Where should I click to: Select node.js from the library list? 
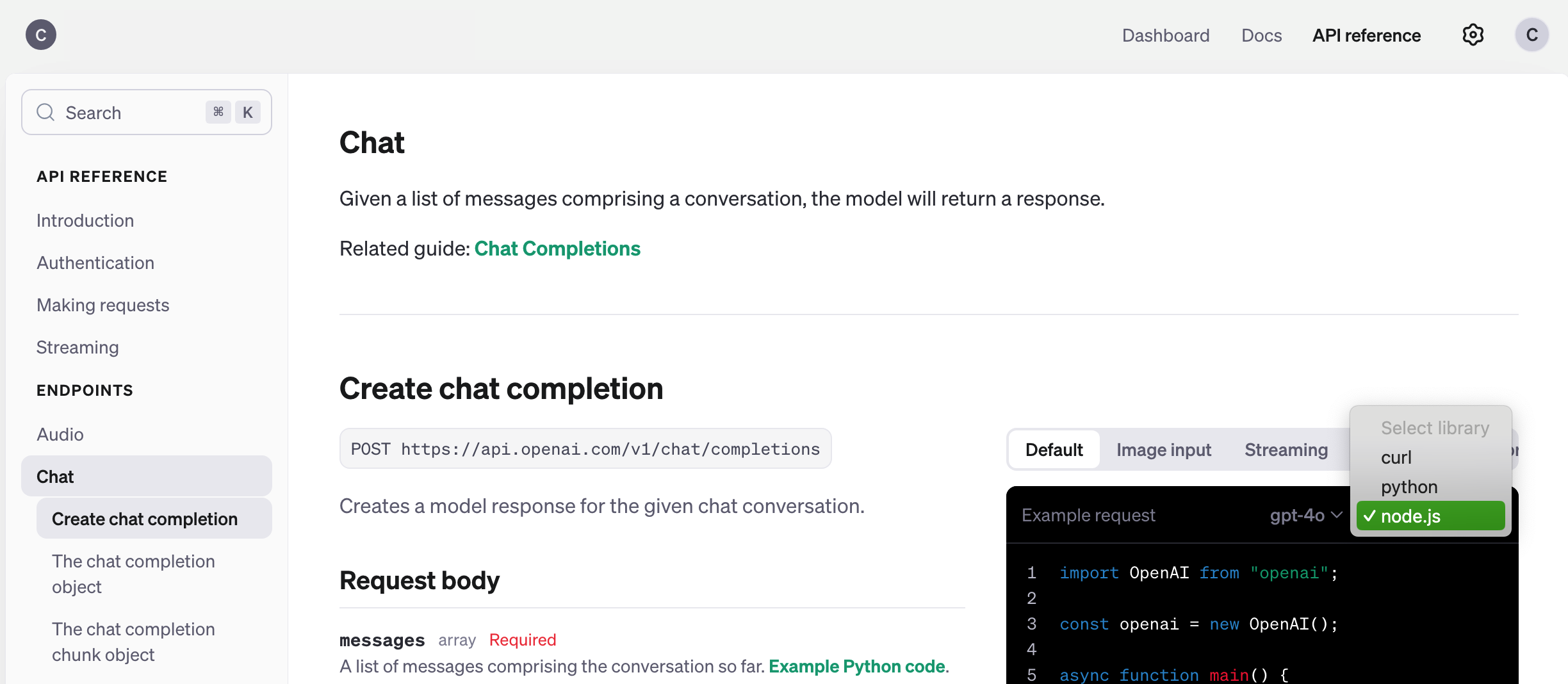[x=1430, y=516]
